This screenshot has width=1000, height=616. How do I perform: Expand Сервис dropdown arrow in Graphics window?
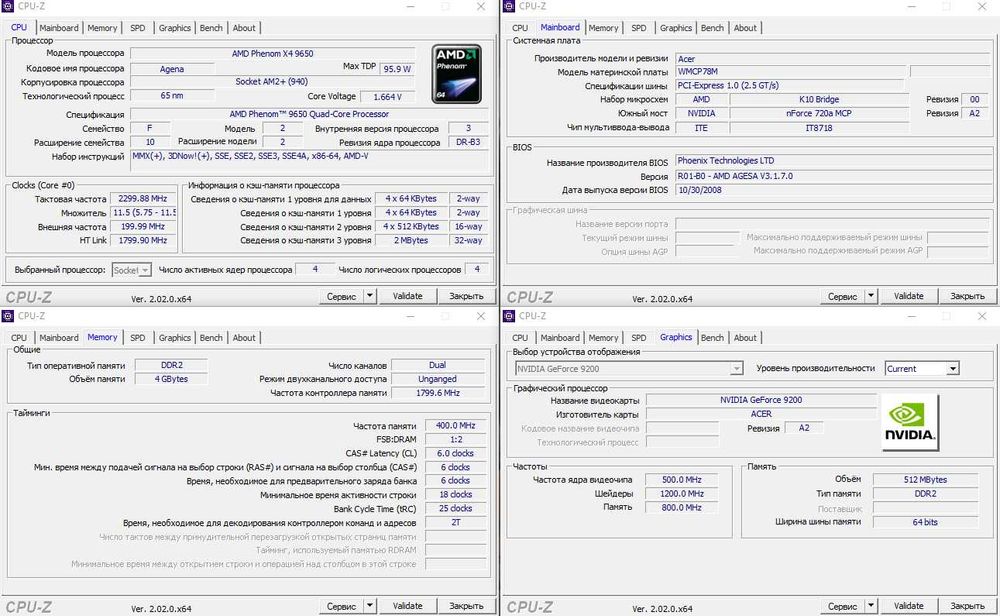point(871,606)
